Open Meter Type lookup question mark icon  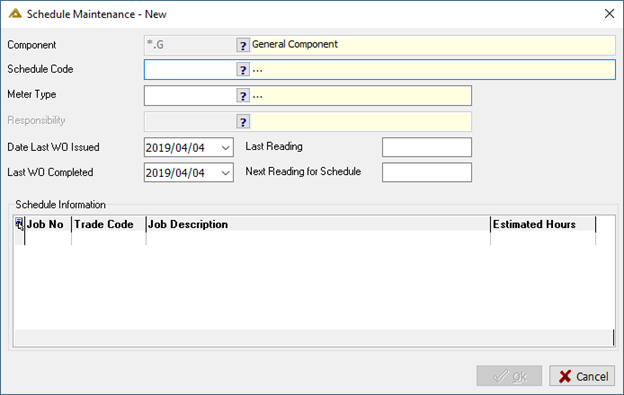pyautogui.click(x=243, y=96)
